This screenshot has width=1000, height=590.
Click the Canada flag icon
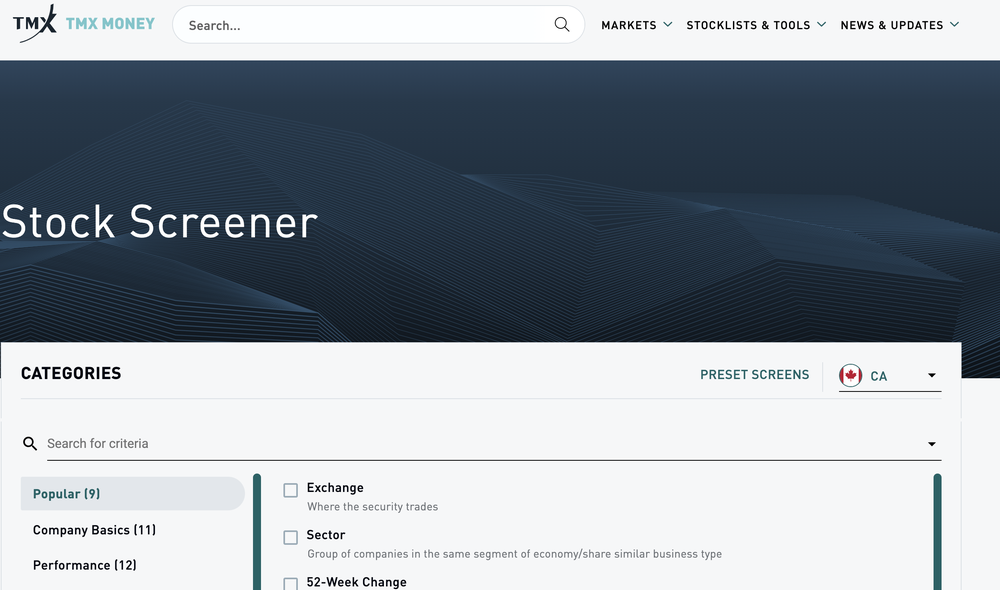click(x=850, y=375)
